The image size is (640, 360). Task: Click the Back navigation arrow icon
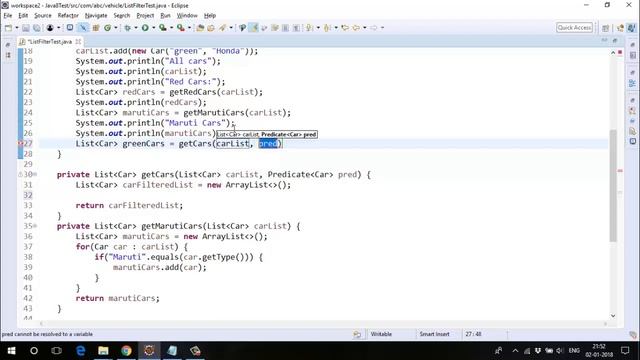click(356, 28)
